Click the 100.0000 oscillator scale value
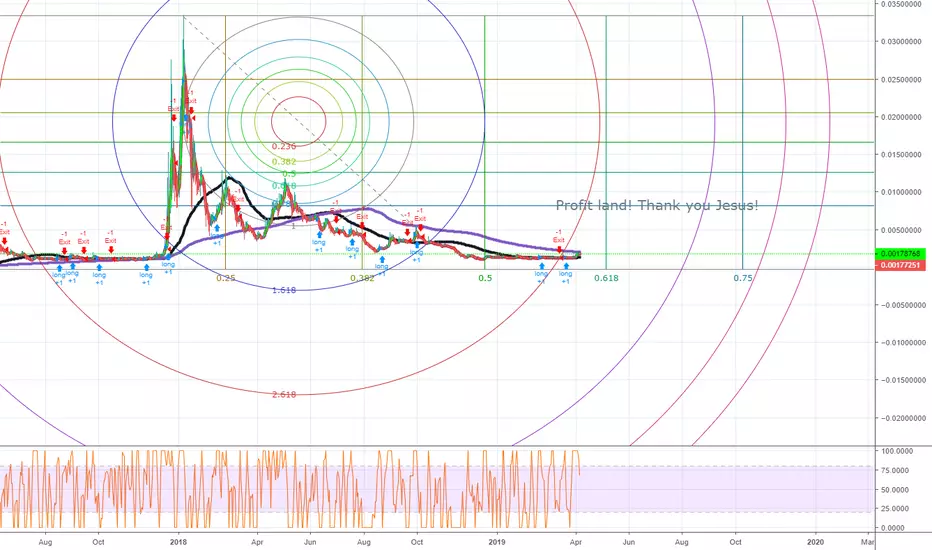The height and width of the screenshot is (550, 932). (896, 451)
